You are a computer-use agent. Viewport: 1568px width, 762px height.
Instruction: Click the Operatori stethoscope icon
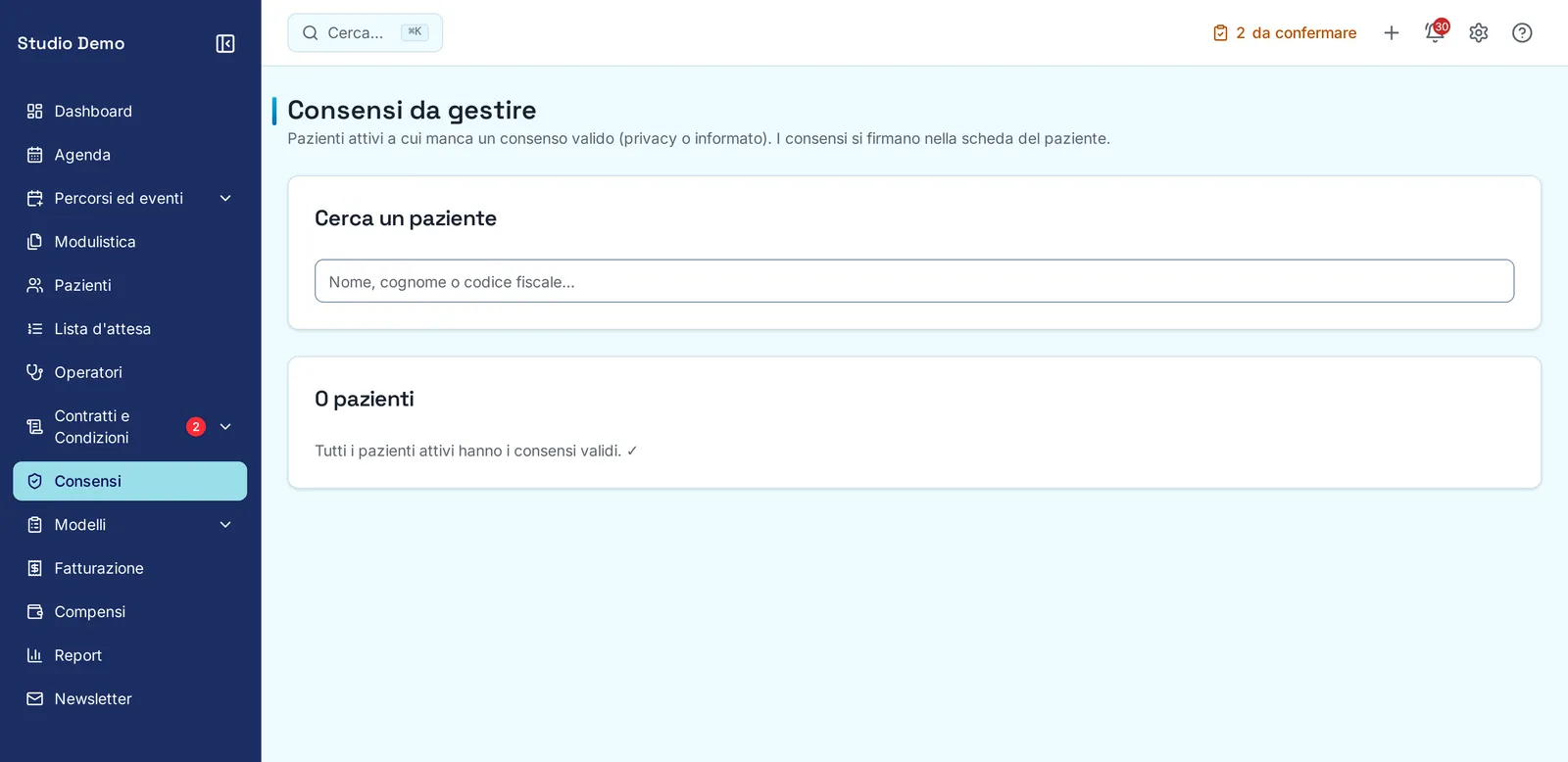pos(35,372)
